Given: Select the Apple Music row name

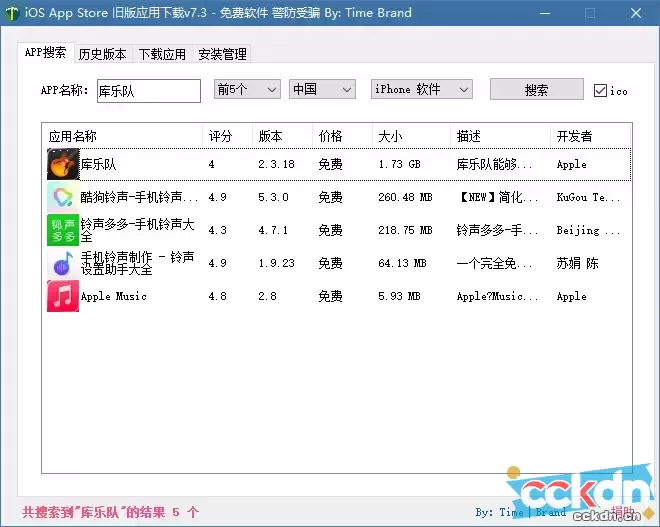Looking at the screenshot, I should point(114,296).
